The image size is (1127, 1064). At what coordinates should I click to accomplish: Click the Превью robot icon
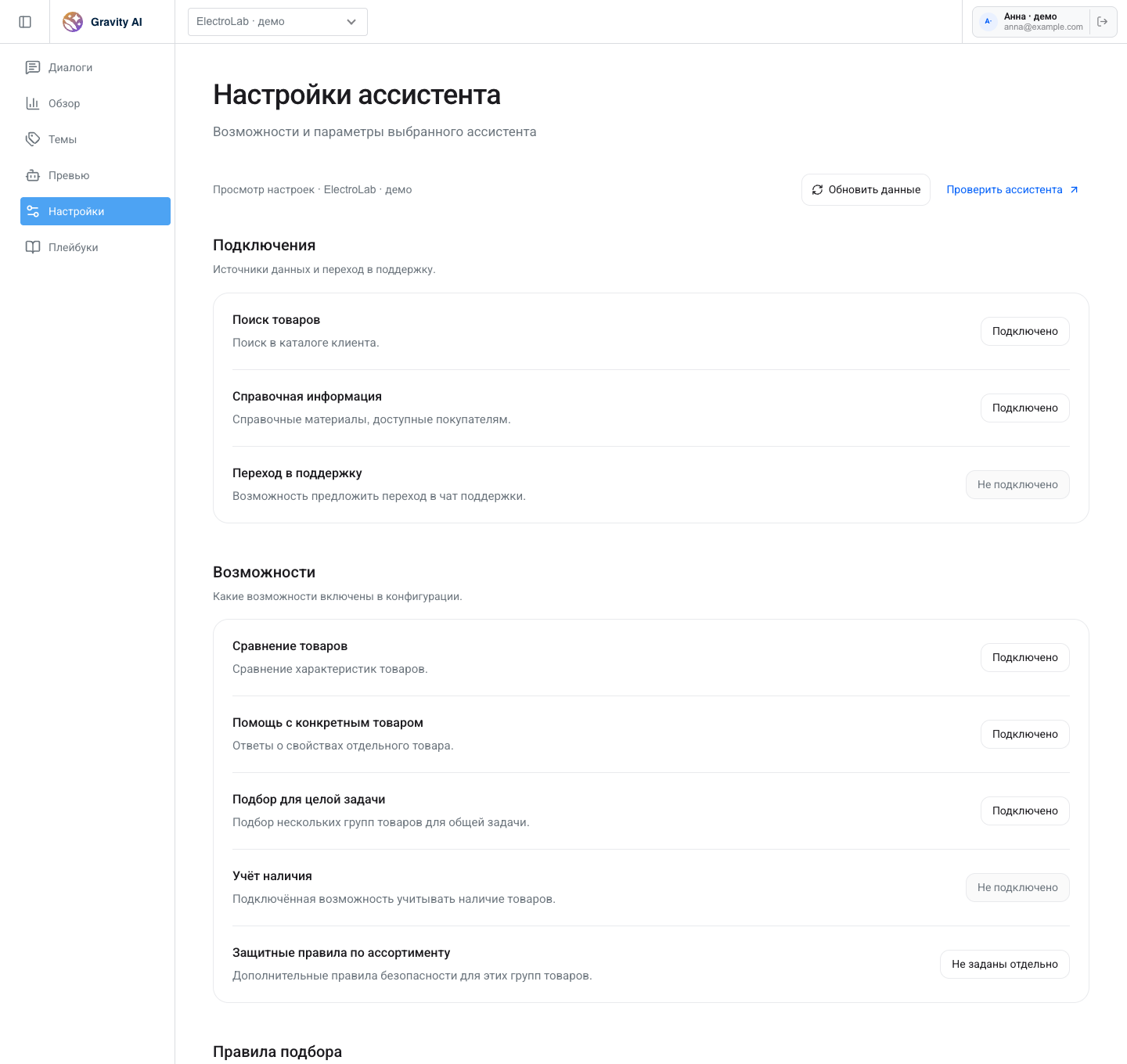(x=33, y=175)
